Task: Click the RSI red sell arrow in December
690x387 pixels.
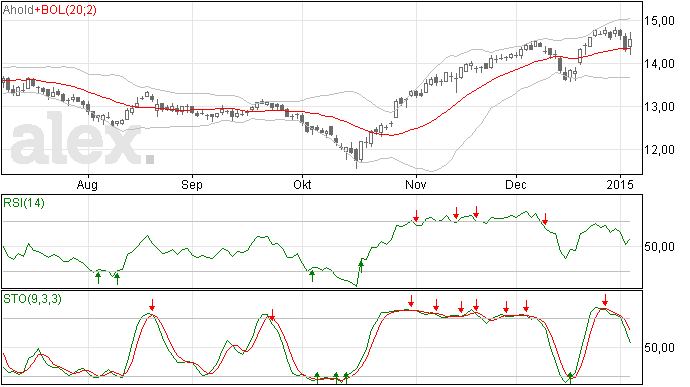Action: pyautogui.click(x=545, y=219)
